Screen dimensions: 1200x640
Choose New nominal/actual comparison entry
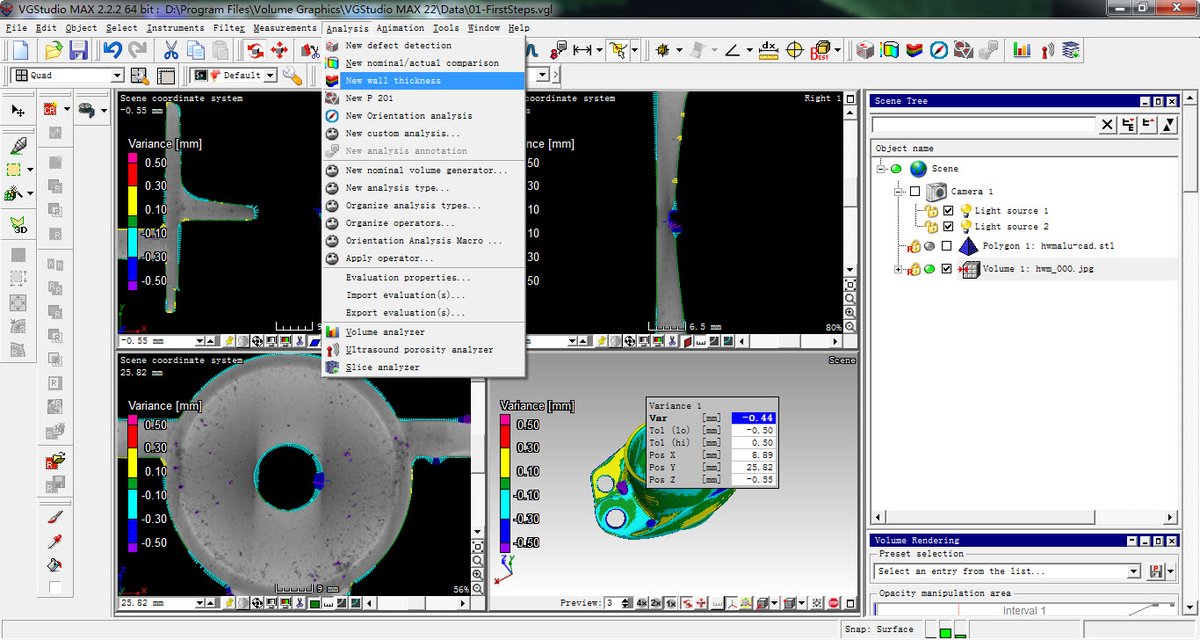click(x=424, y=63)
